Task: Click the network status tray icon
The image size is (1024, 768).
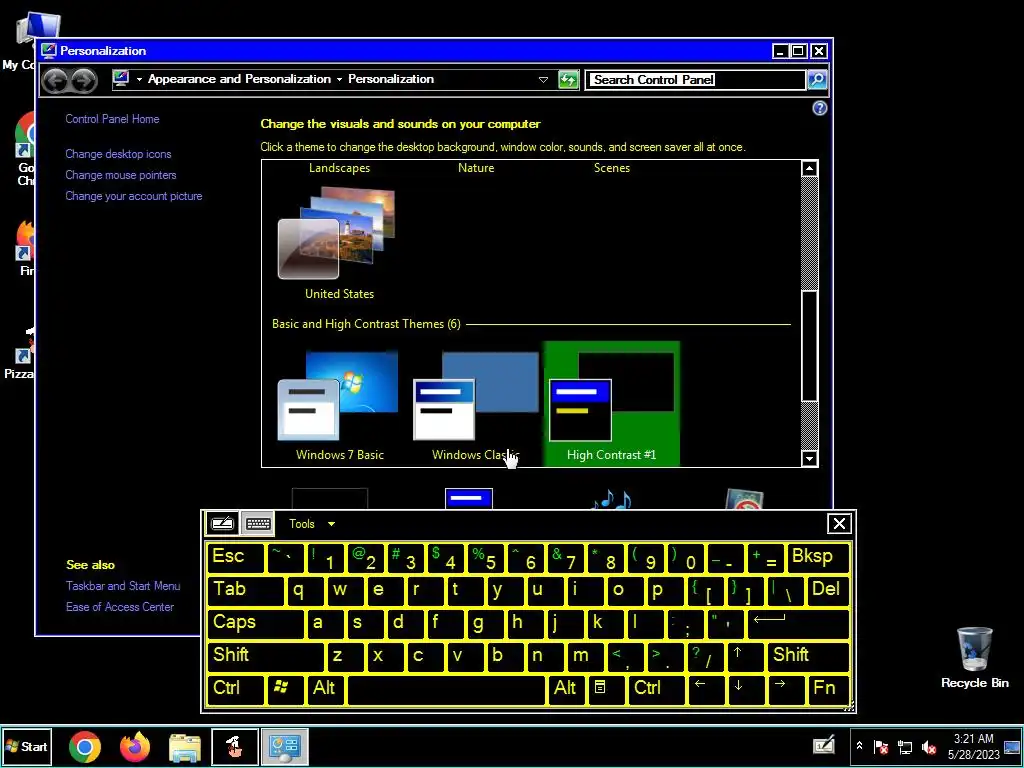Action: [905, 746]
